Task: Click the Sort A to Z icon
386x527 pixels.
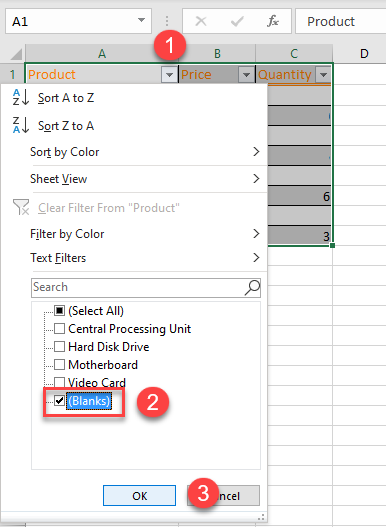Action: [x=21, y=97]
